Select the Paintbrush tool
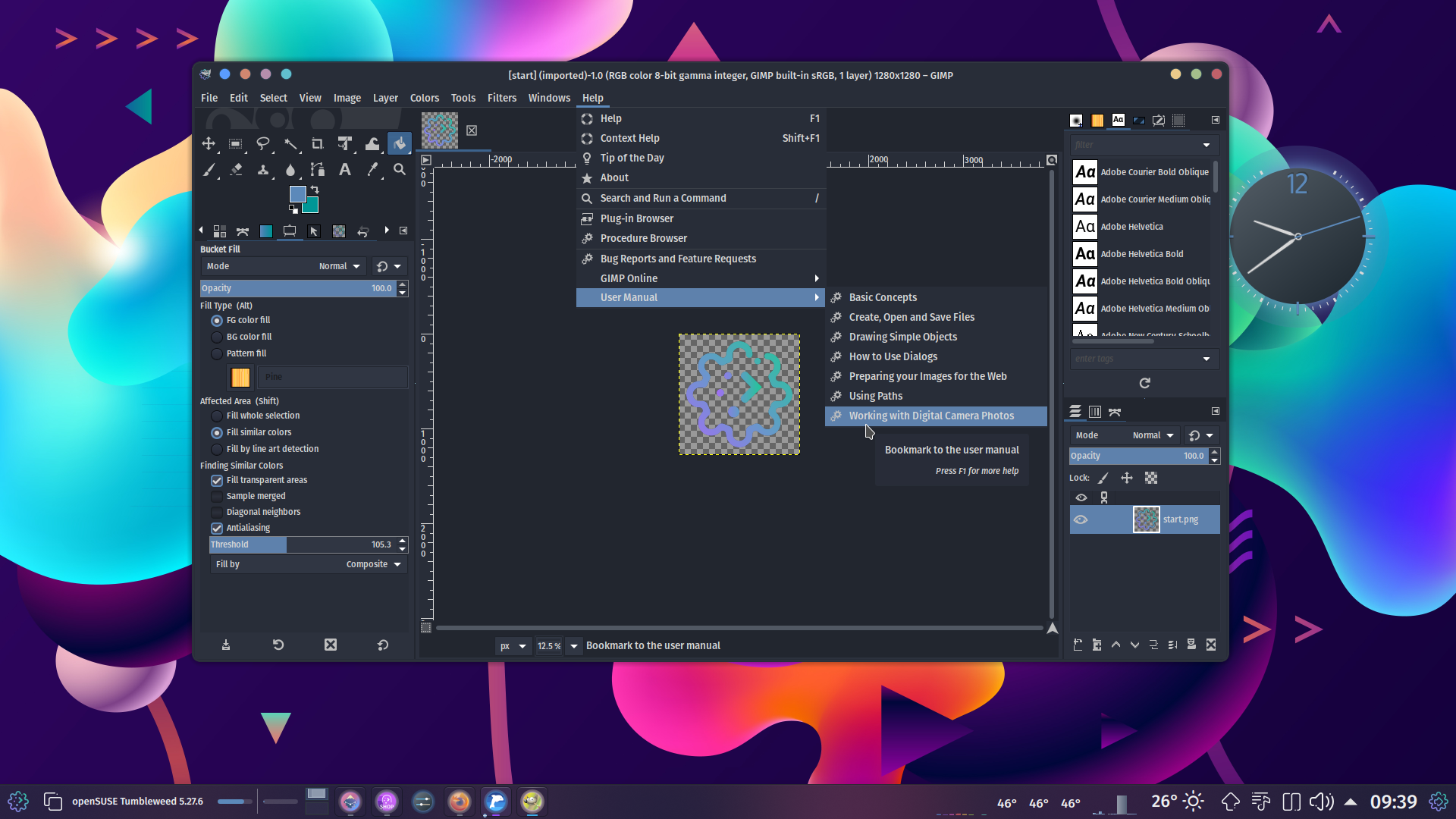Screen dimensions: 1456x819 tap(209, 169)
